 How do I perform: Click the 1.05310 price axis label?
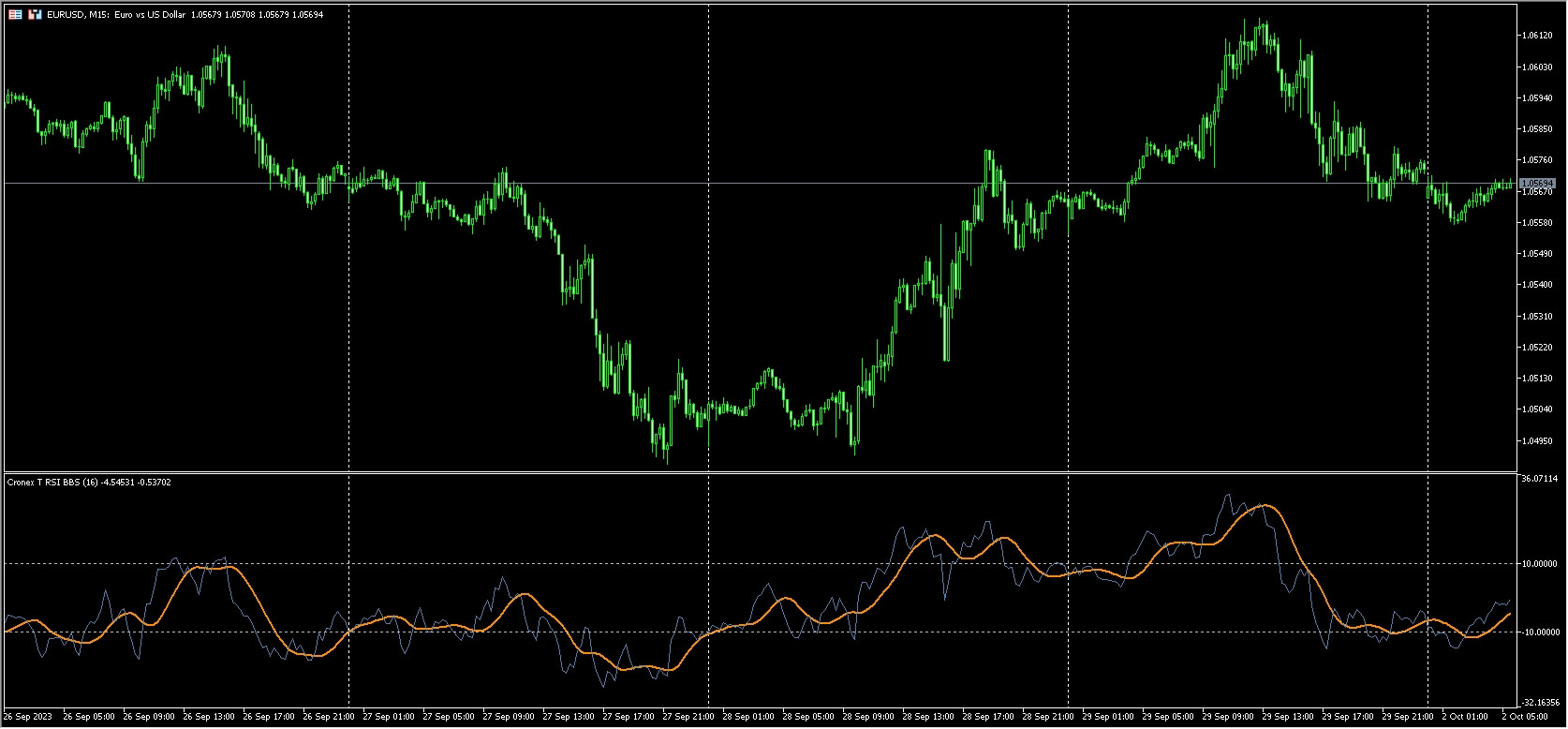(1537, 317)
